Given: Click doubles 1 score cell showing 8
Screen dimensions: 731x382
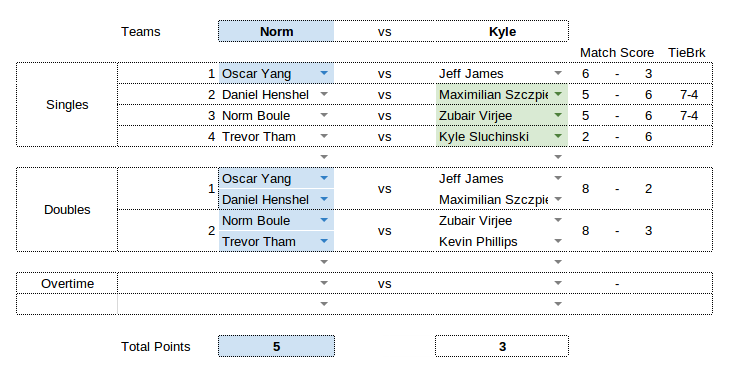Looking at the screenshot, I should (586, 189).
